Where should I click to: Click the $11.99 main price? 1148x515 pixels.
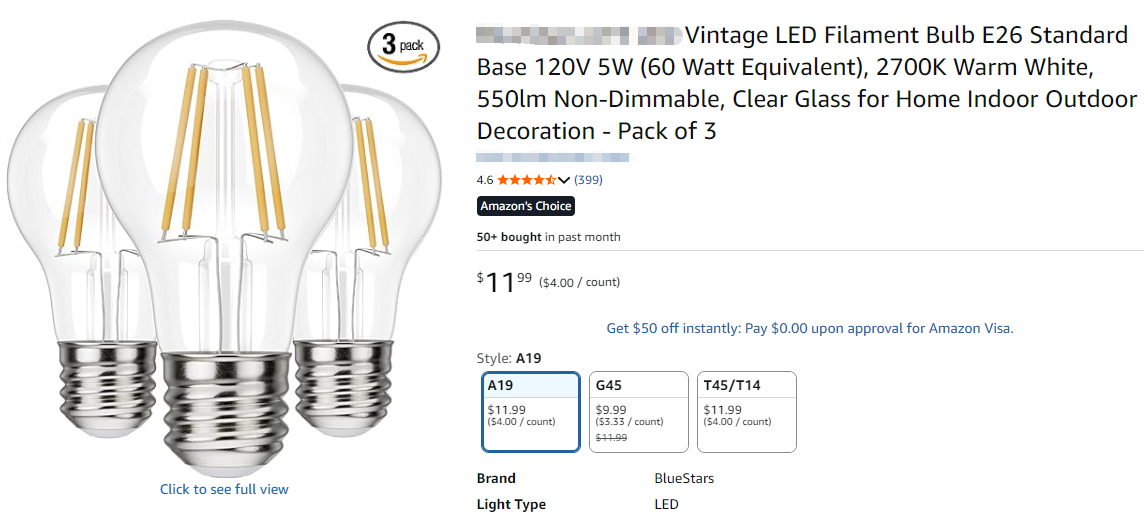coord(505,283)
